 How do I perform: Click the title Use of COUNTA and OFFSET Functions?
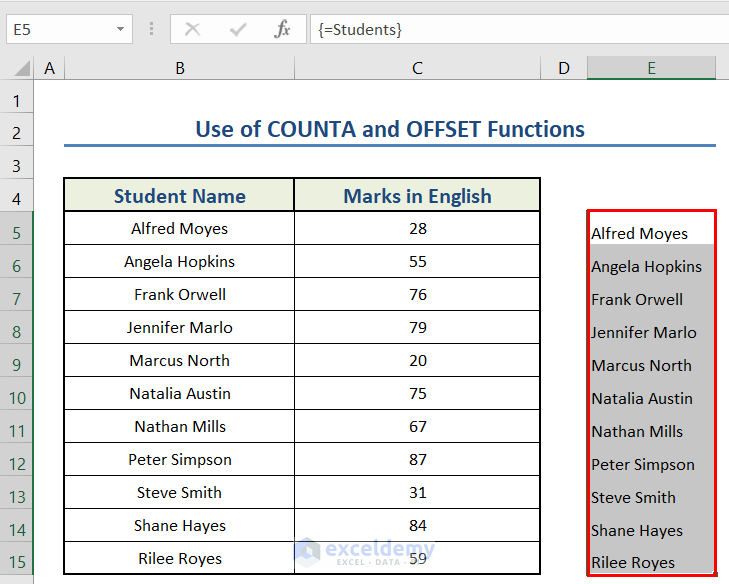point(390,129)
